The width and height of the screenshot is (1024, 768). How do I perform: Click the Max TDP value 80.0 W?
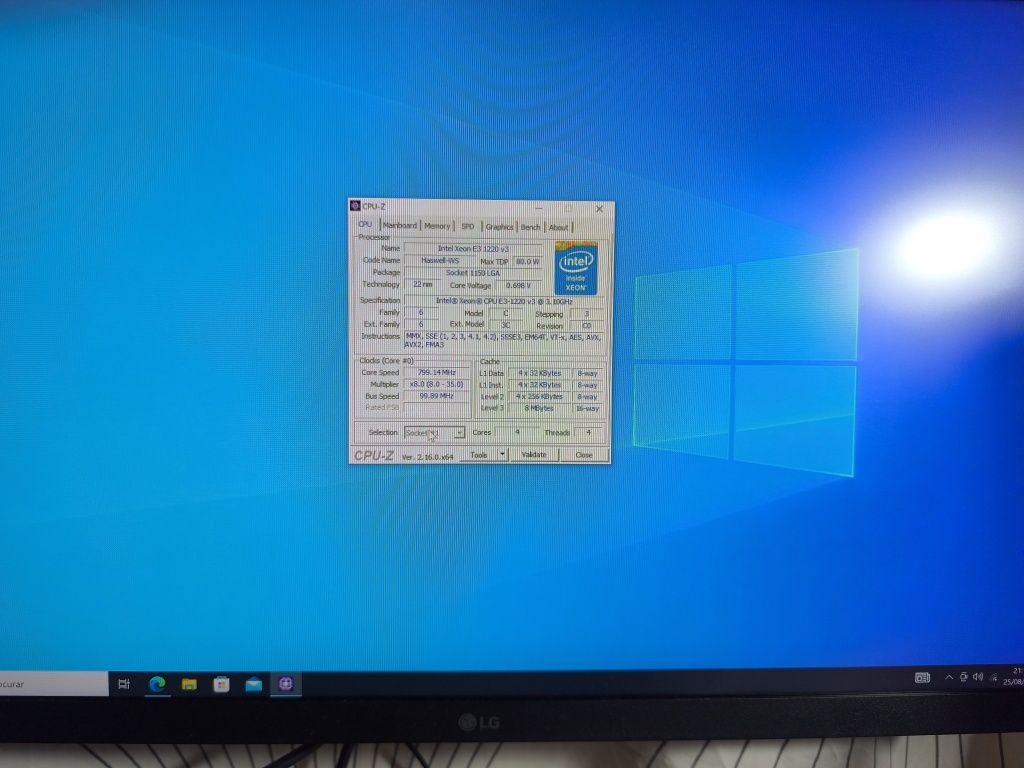point(528,261)
